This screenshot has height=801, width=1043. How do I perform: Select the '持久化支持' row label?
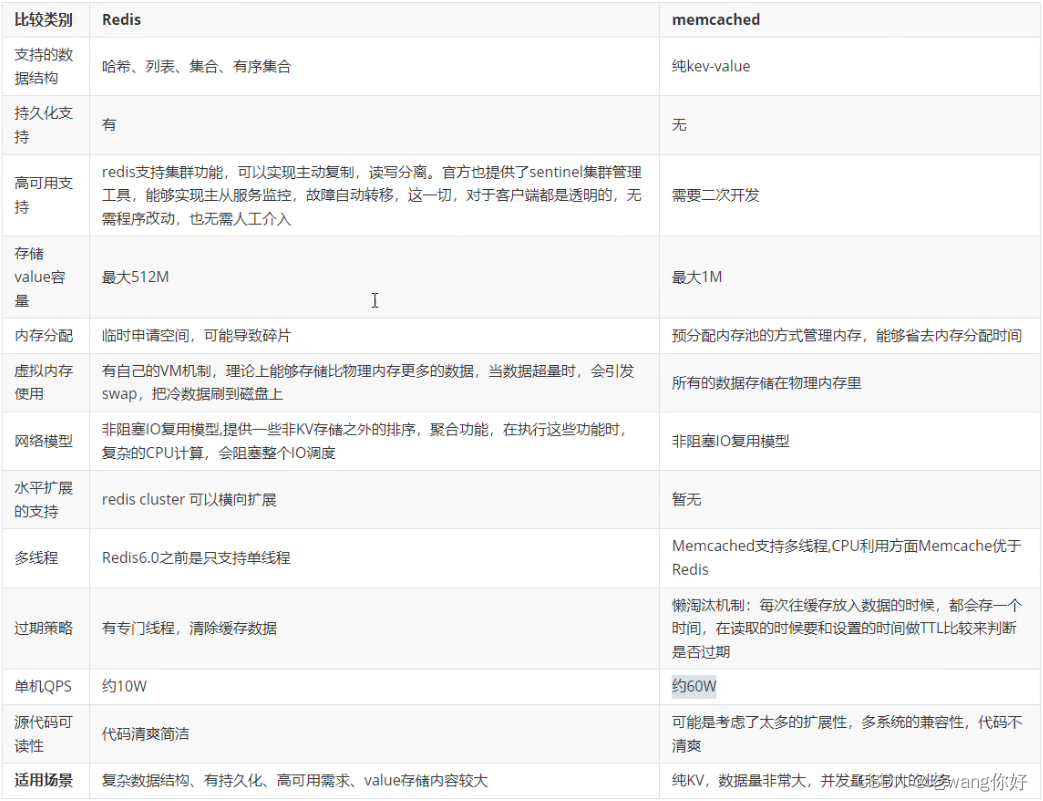coord(43,125)
